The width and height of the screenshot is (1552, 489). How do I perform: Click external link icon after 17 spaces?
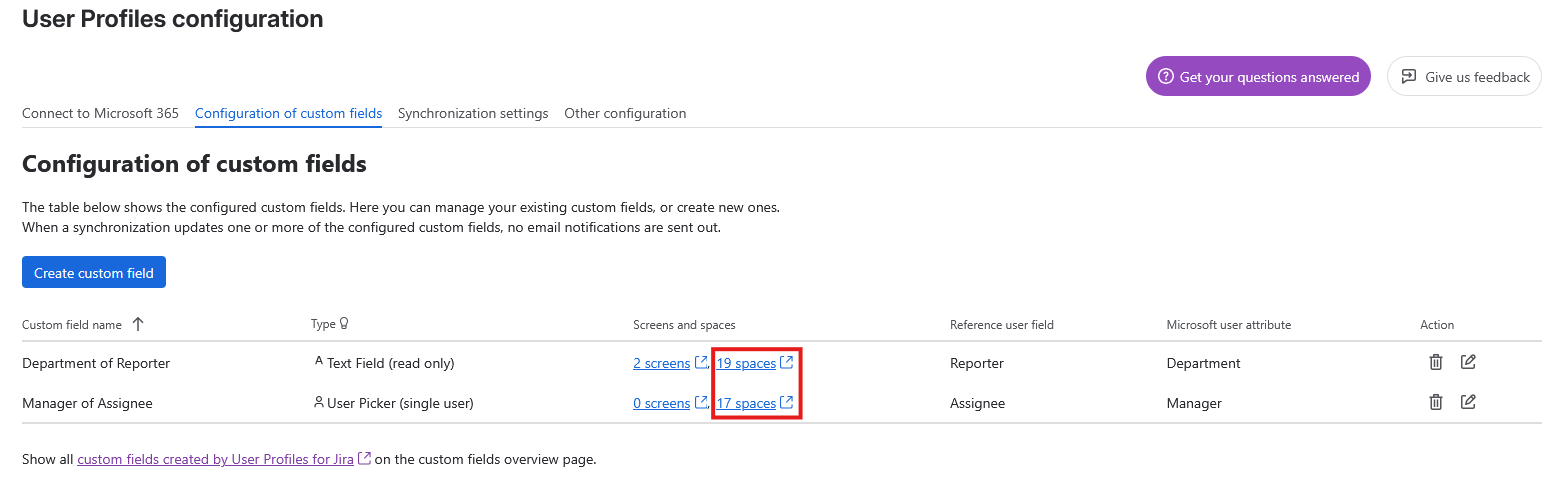click(786, 402)
